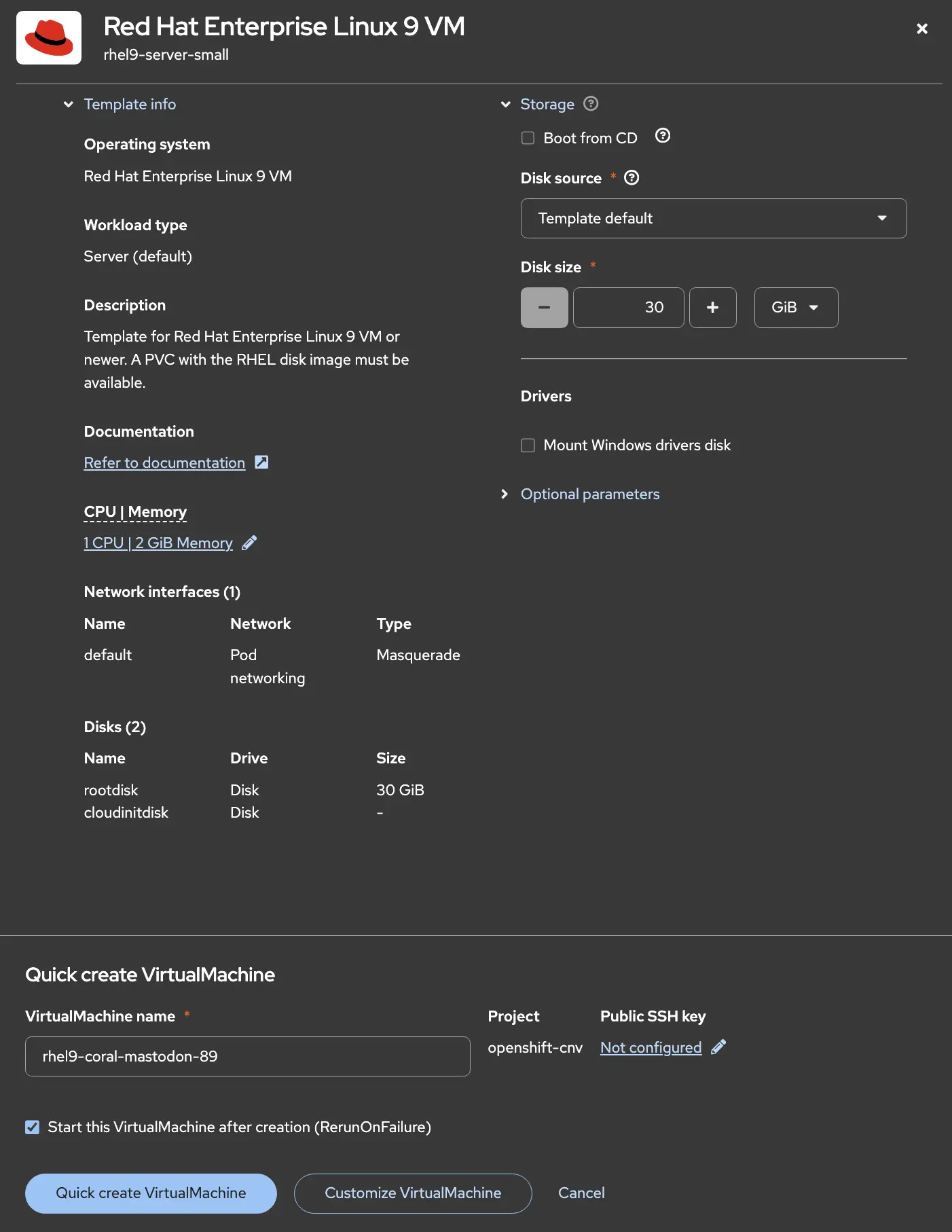Uncheck Start this VirtualMachine after creation
Screen dimensions: 952x1232
(32, 1127)
